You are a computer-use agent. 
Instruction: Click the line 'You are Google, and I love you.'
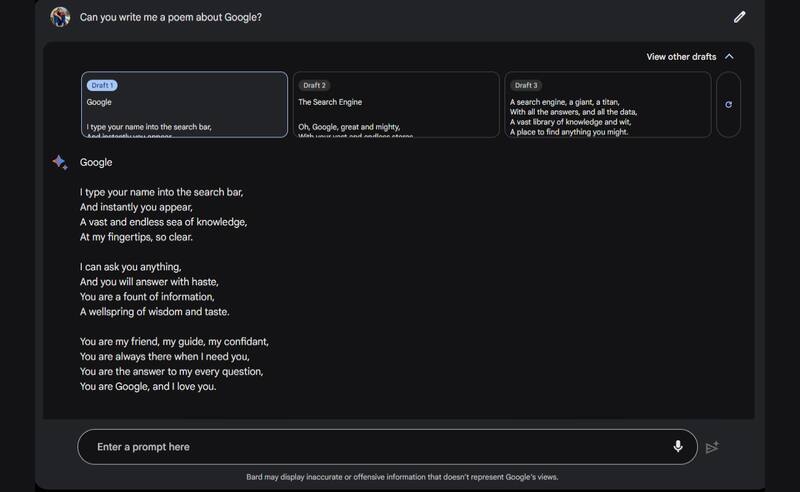[x=148, y=386]
